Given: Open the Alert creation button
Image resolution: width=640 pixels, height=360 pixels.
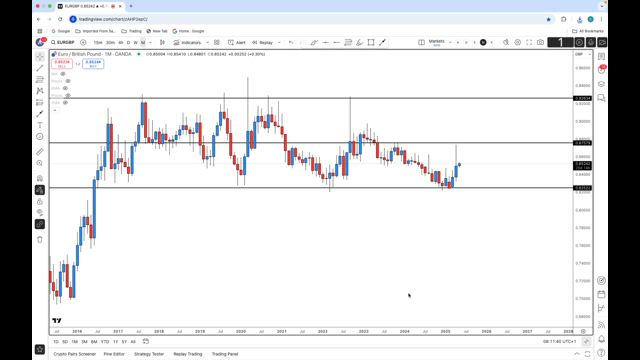Looking at the screenshot, I should (x=237, y=42).
